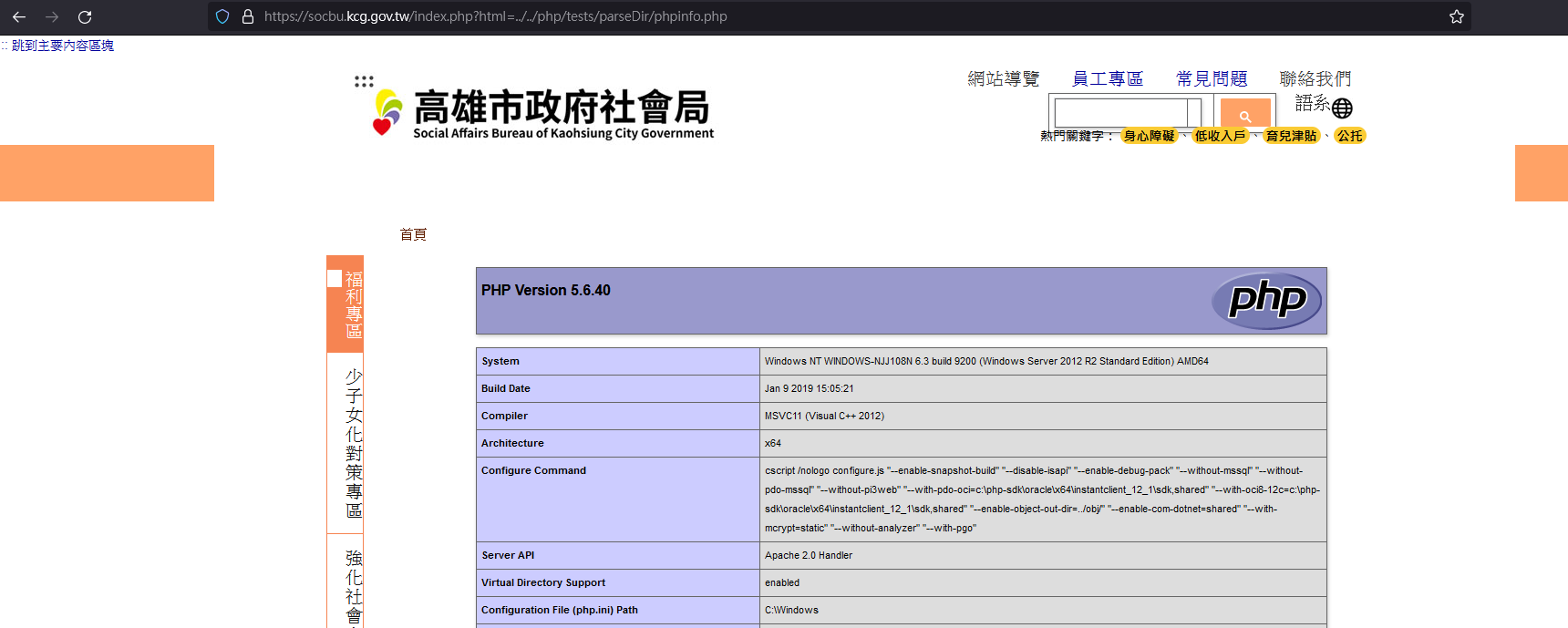Go back using the browser back arrow
The image size is (1568, 628).
click(x=19, y=16)
